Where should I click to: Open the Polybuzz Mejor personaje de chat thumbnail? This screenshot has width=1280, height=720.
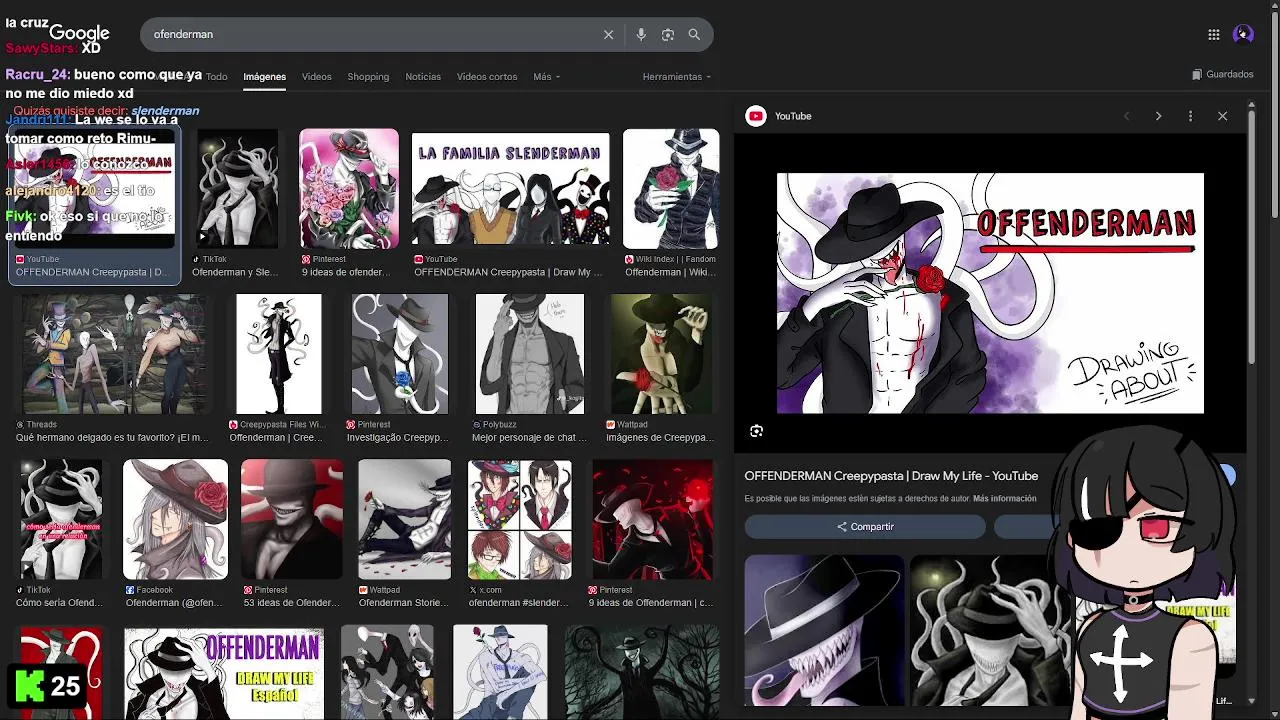pos(530,354)
